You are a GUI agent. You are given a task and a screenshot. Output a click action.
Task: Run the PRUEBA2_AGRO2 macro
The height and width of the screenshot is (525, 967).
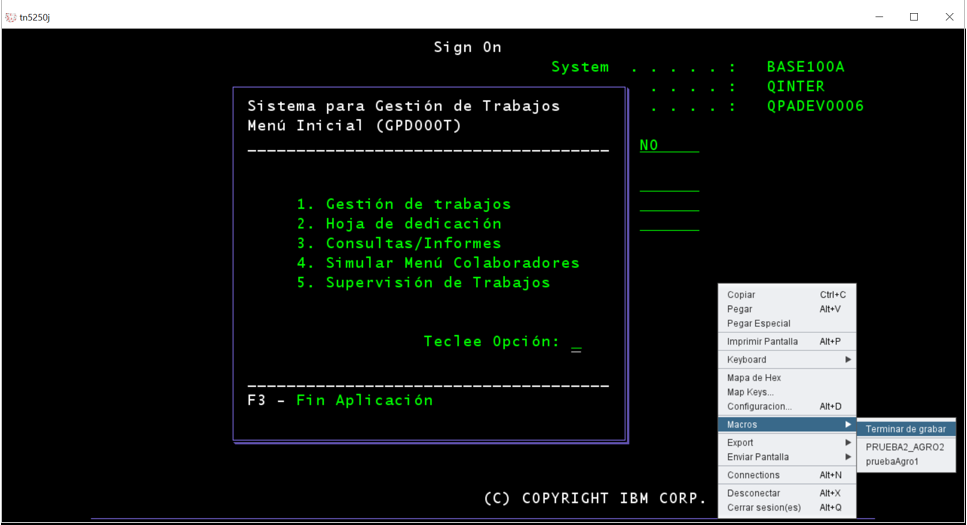coord(906,447)
